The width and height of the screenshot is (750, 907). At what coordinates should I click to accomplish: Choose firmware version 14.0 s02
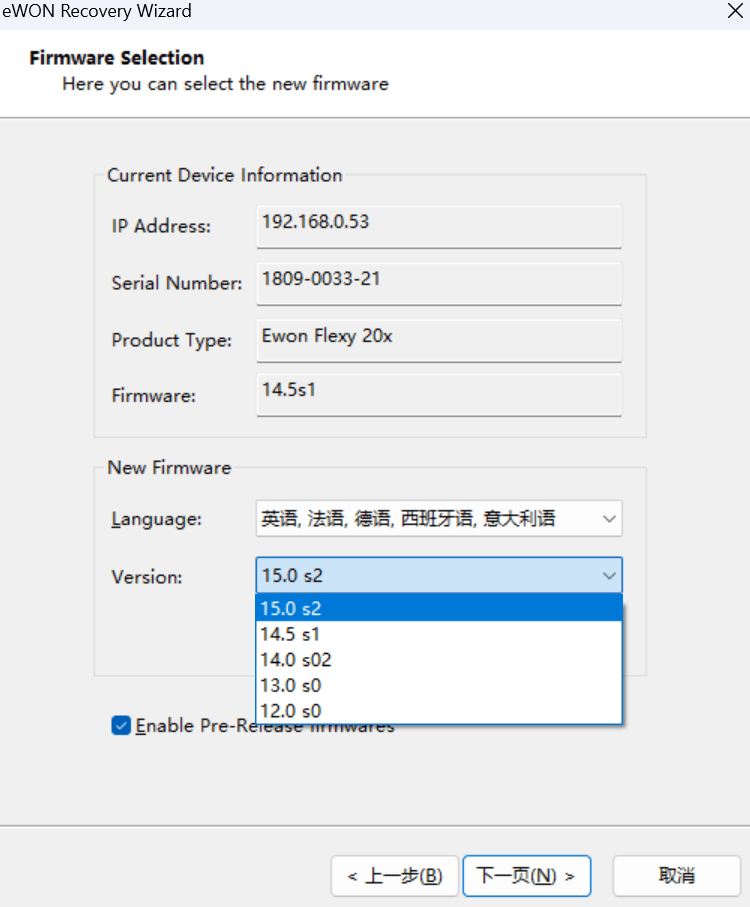pyautogui.click(x=439, y=659)
